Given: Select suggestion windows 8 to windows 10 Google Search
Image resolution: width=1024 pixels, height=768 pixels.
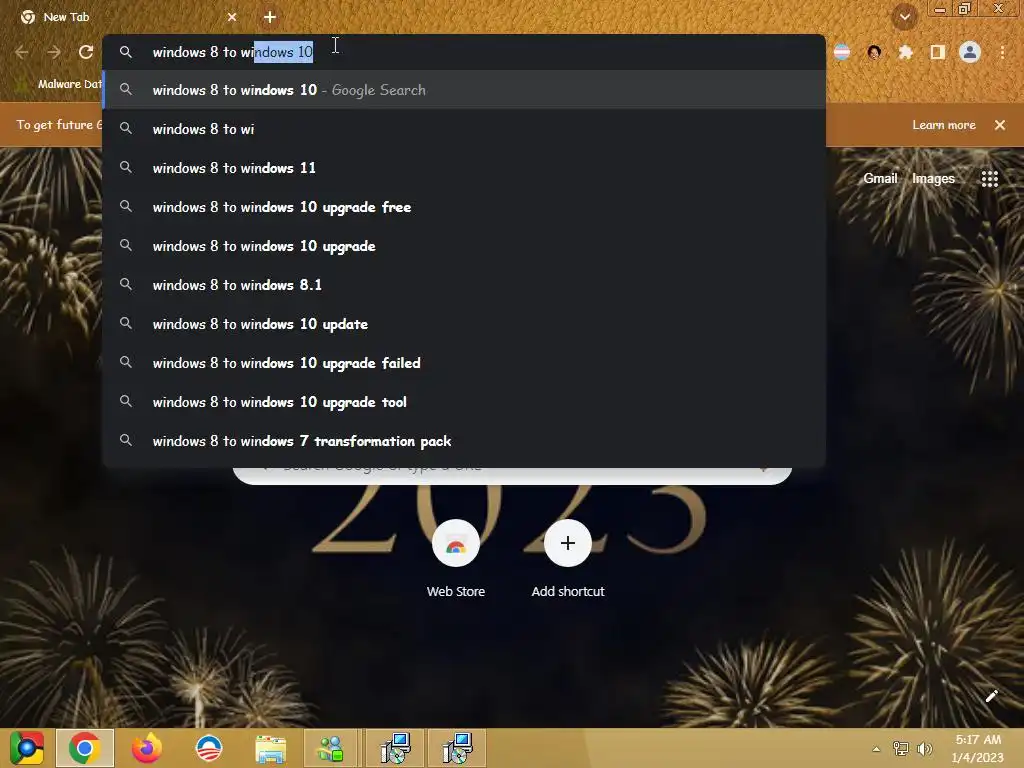Looking at the screenshot, I should 464,90.
